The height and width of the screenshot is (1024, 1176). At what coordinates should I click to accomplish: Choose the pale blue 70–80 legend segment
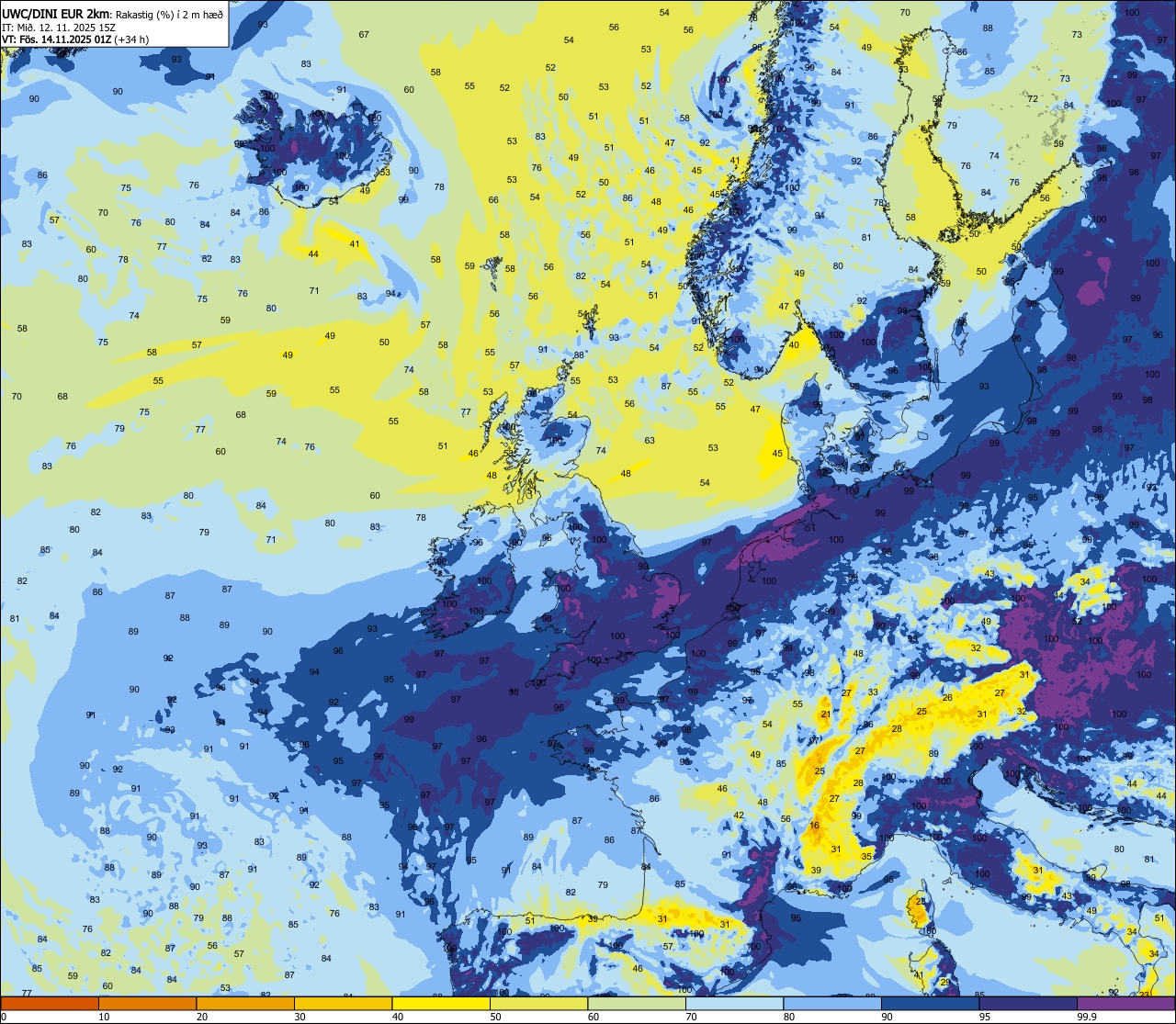(734, 1004)
